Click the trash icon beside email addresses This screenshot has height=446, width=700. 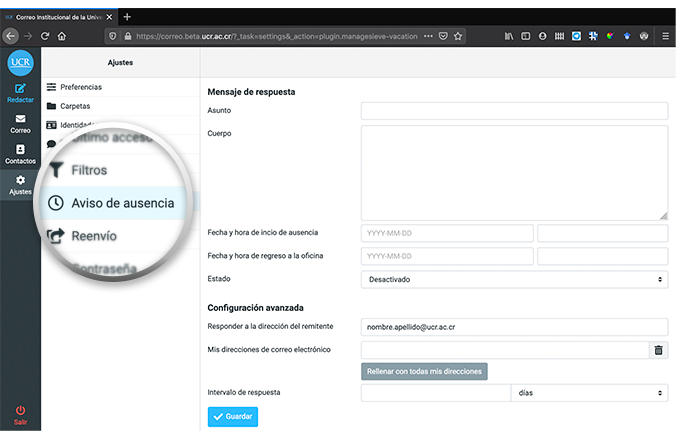[x=657, y=350]
